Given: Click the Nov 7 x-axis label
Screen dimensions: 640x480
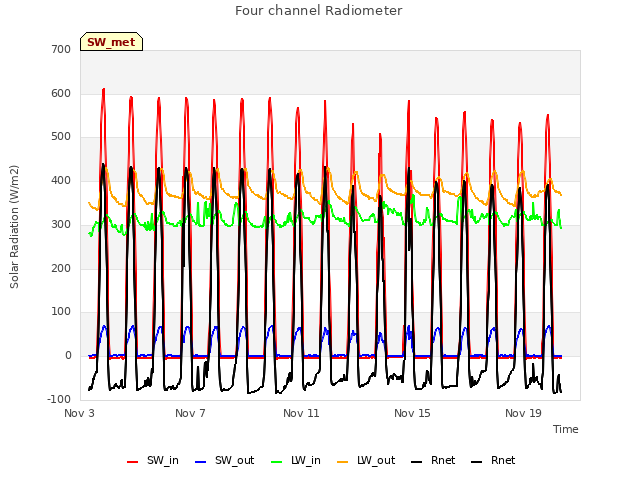Looking at the screenshot, I should tap(190, 413).
